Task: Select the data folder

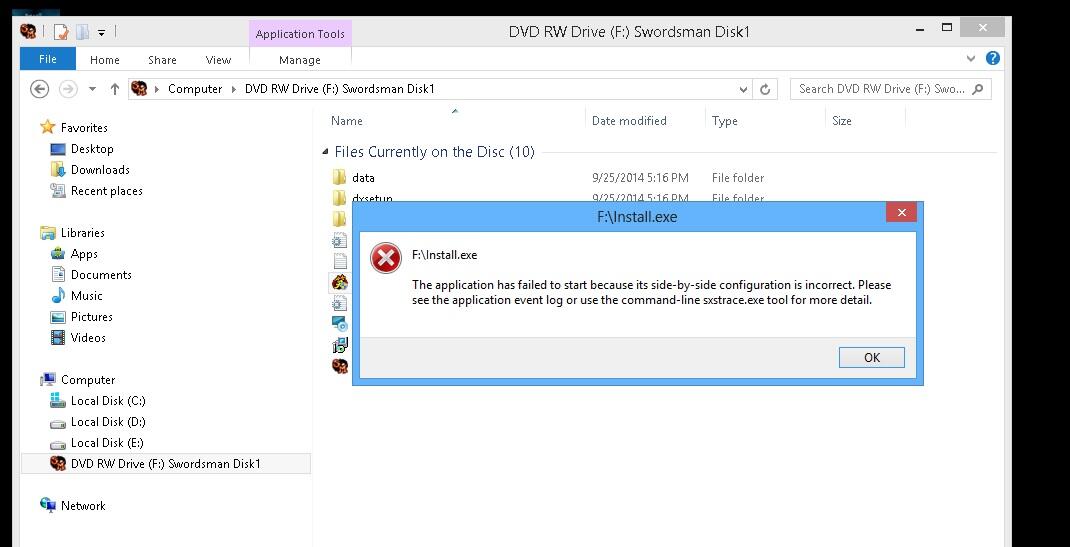Action: pyautogui.click(x=363, y=178)
